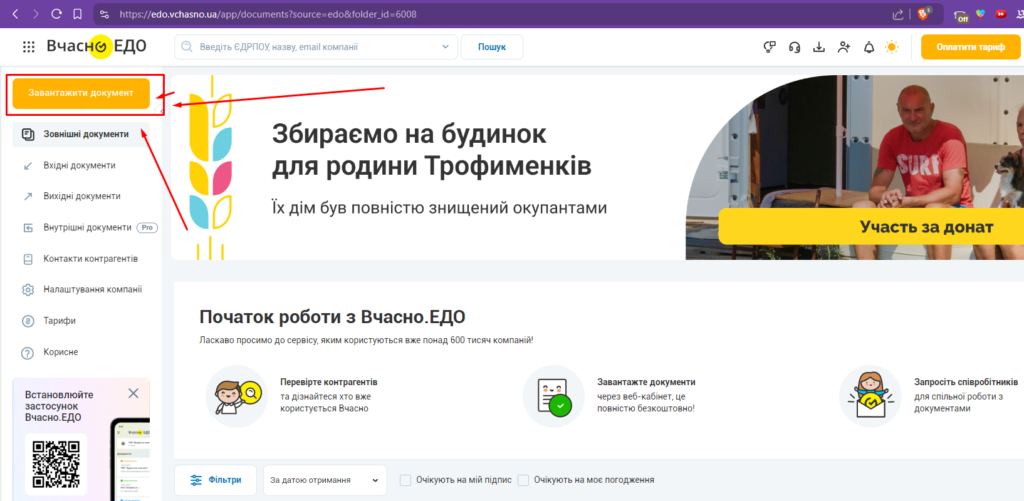Viewport: 1024px width, 501px height.
Task: Click the Контакти контрагентів book icon
Action: pyautogui.click(x=27, y=259)
